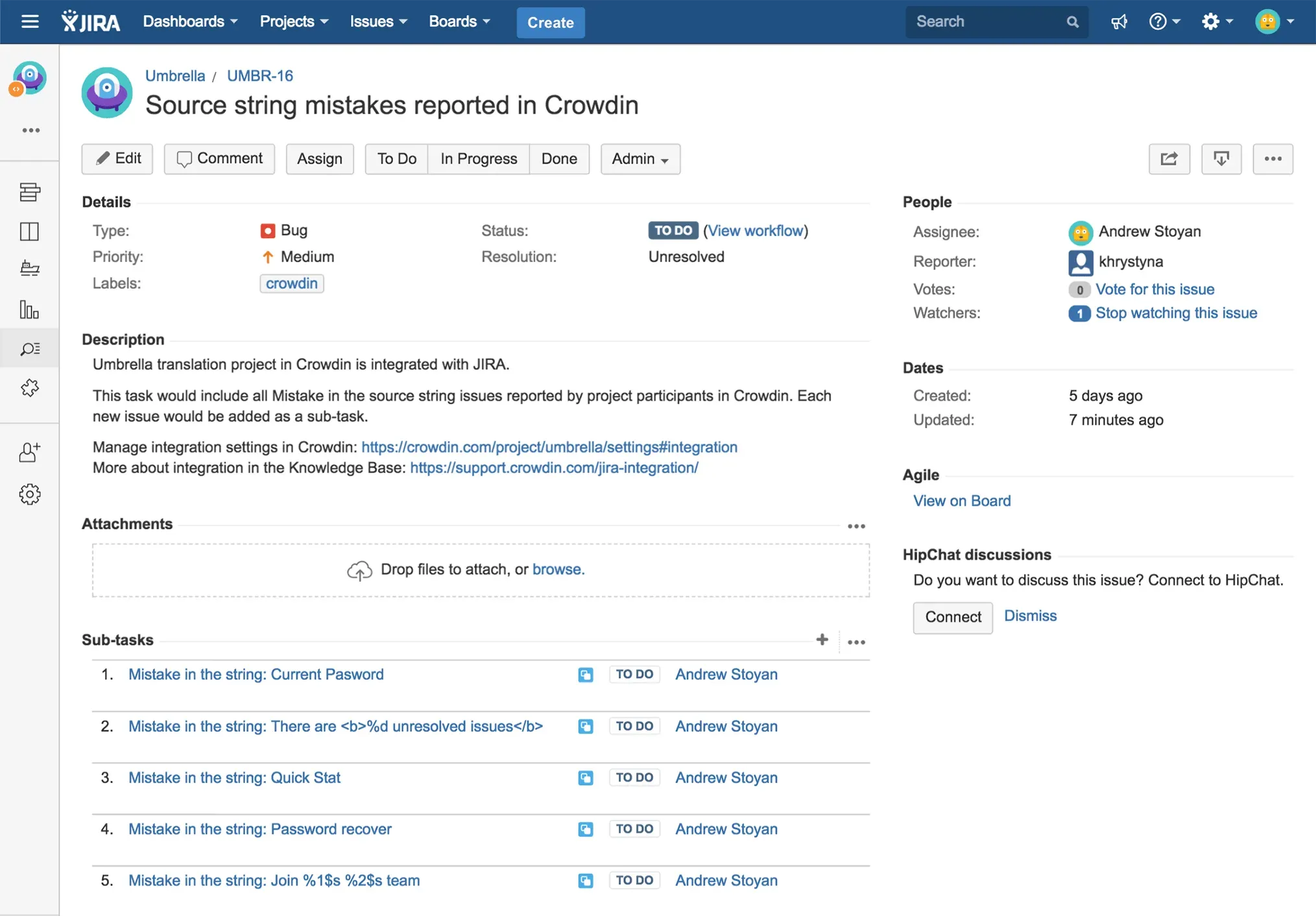Click the browse link in Attachments
1316x916 pixels.
tap(558, 569)
